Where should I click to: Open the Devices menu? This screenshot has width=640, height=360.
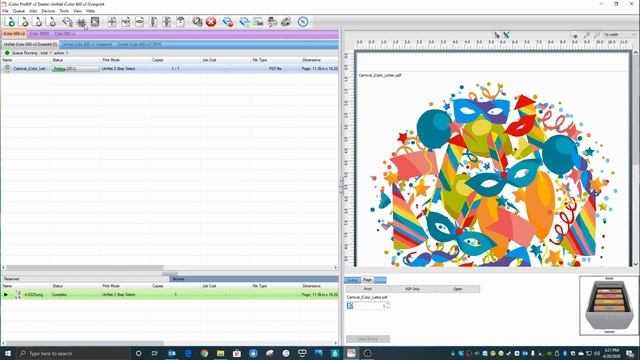click(x=48, y=11)
